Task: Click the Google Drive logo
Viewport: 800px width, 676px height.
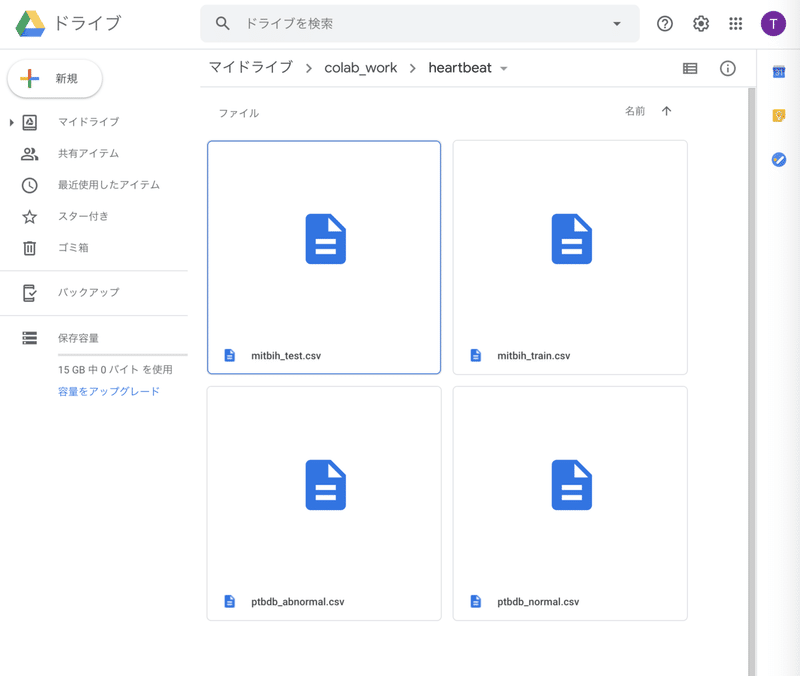Action: click(30, 24)
